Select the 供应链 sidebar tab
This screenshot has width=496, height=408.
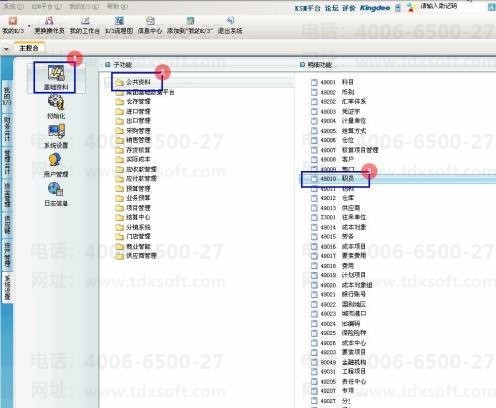click(x=7, y=224)
